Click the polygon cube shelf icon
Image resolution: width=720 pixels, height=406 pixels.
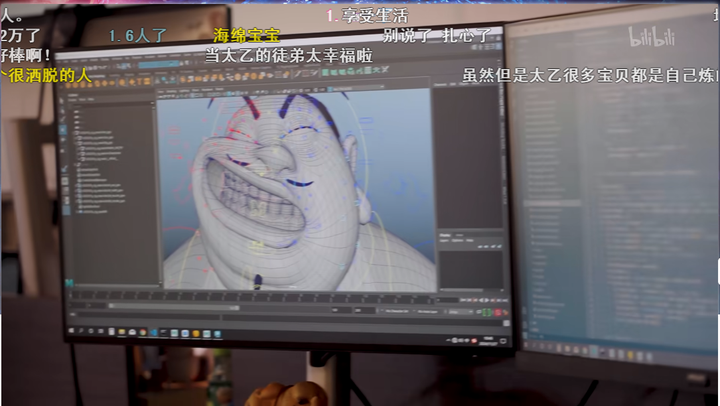(x=77, y=83)
